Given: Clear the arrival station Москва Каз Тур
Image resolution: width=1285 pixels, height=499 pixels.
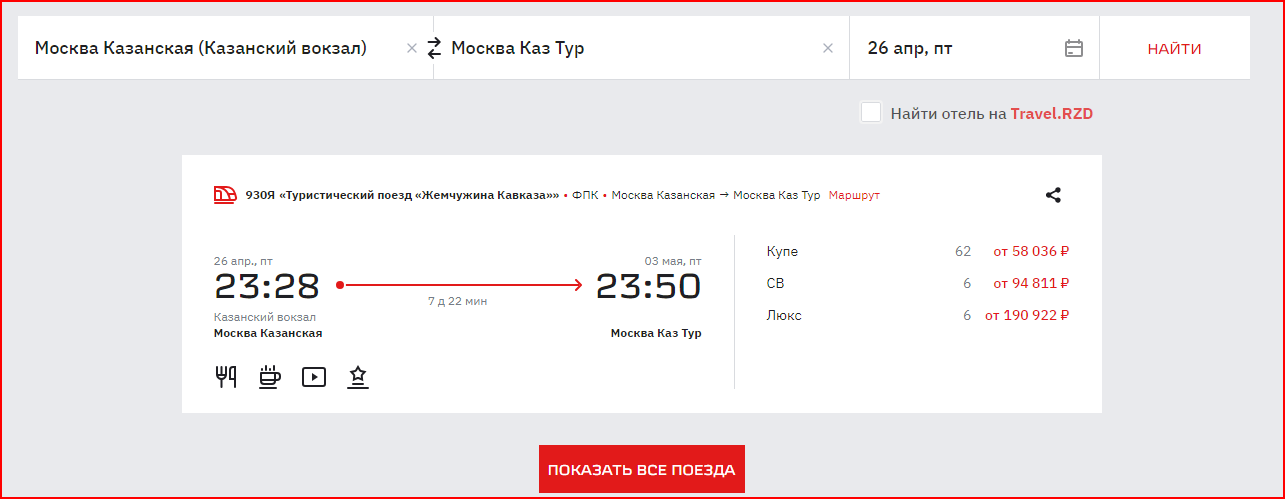Looking at the screenshot, I should click(828, 48).
